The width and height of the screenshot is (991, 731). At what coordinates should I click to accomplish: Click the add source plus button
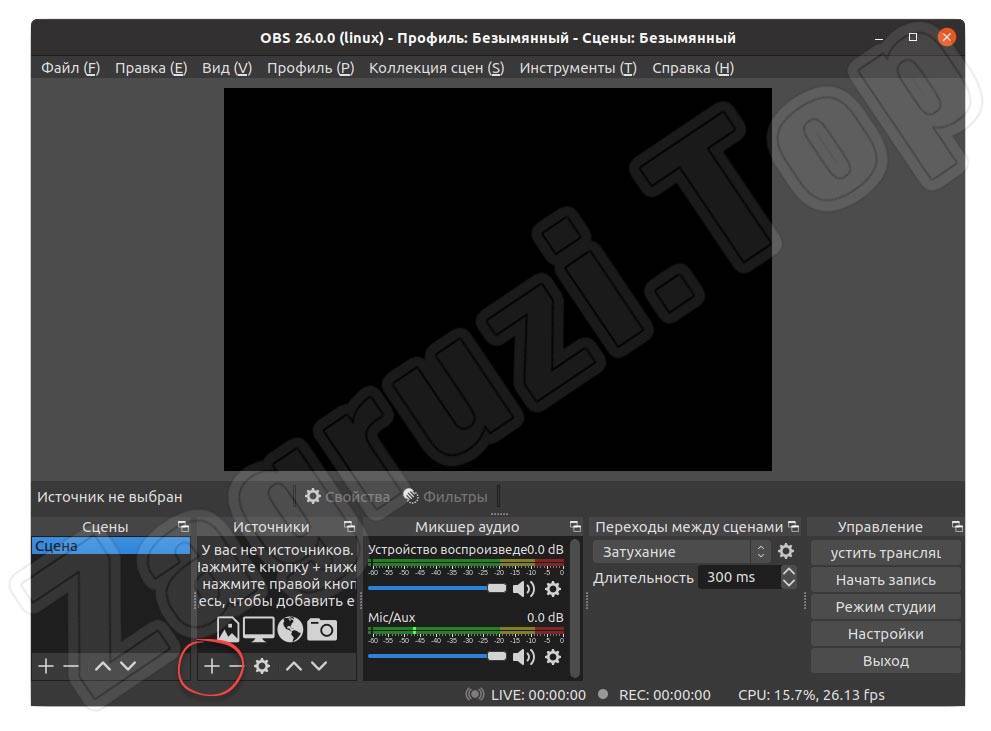click(x=212, y=666)
